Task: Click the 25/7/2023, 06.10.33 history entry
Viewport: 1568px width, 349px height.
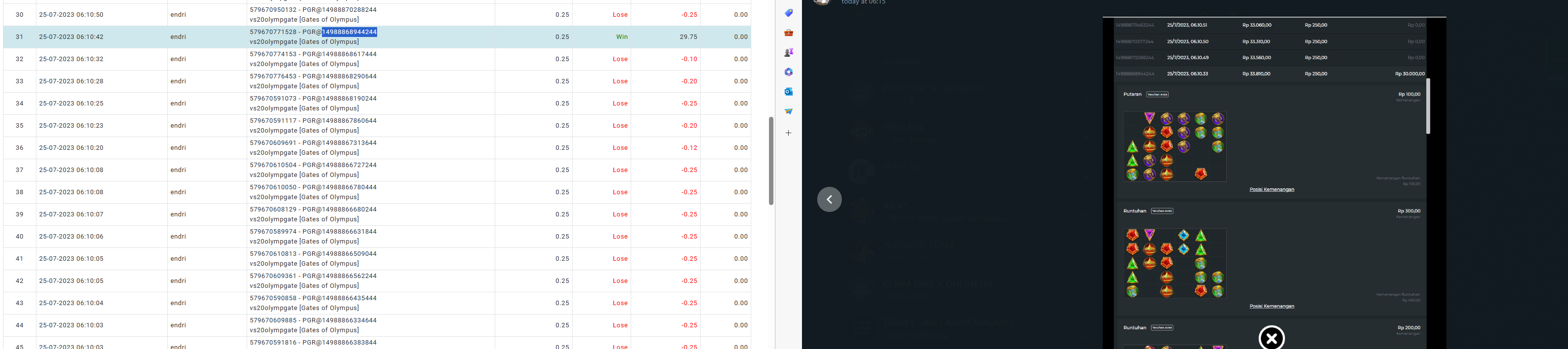Action: pyautogui.click(x=1187, y=74)
